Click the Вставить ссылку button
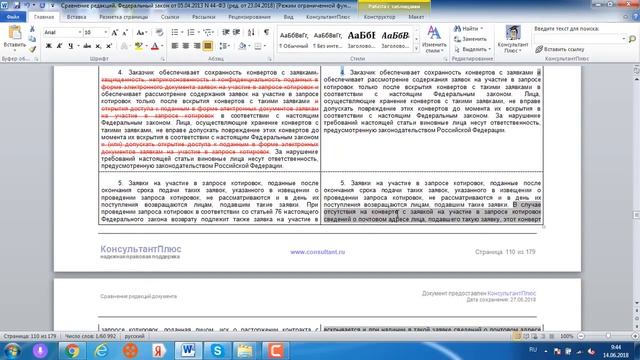The height and width of the screenshot is (360, 640). pyautogui.click(x=560, y=49)
